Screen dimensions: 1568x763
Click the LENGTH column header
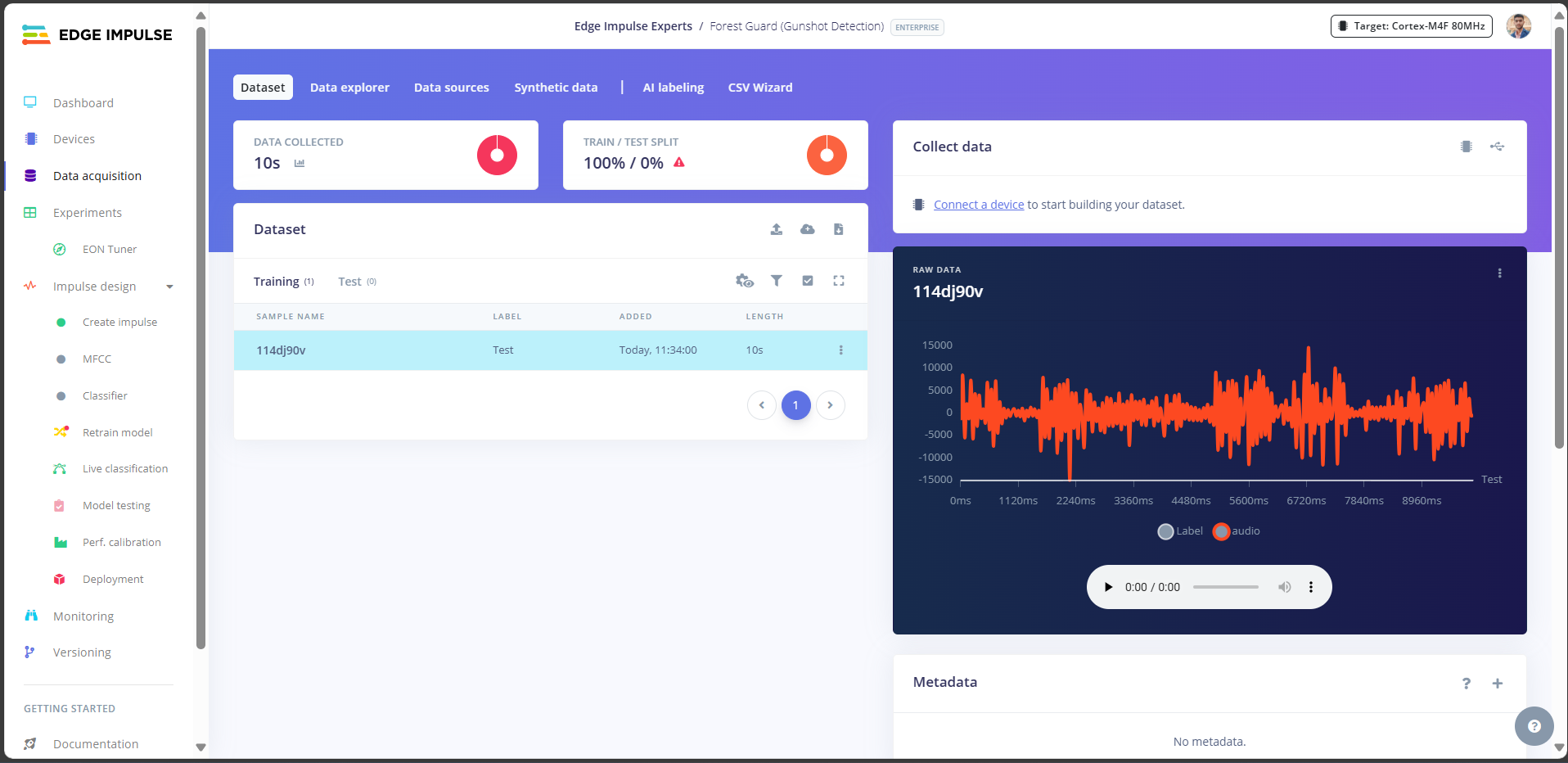(x=764, y=317)
